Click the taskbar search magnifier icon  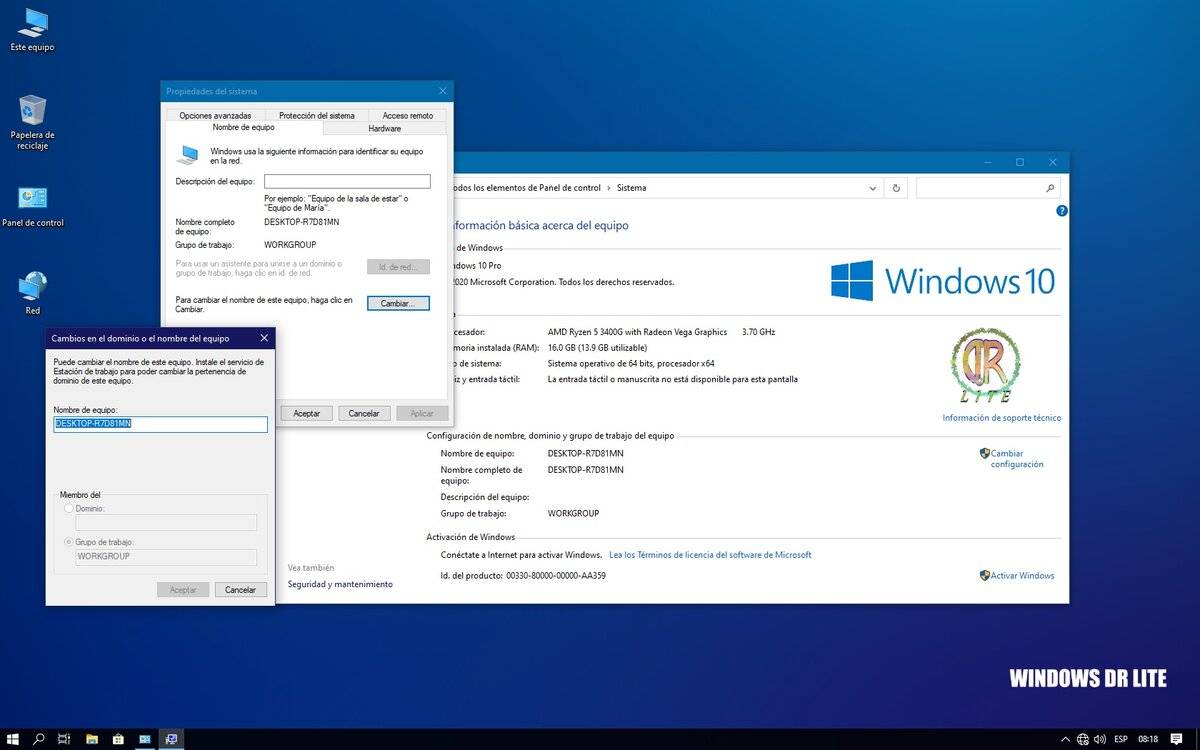tap(39, 739)
